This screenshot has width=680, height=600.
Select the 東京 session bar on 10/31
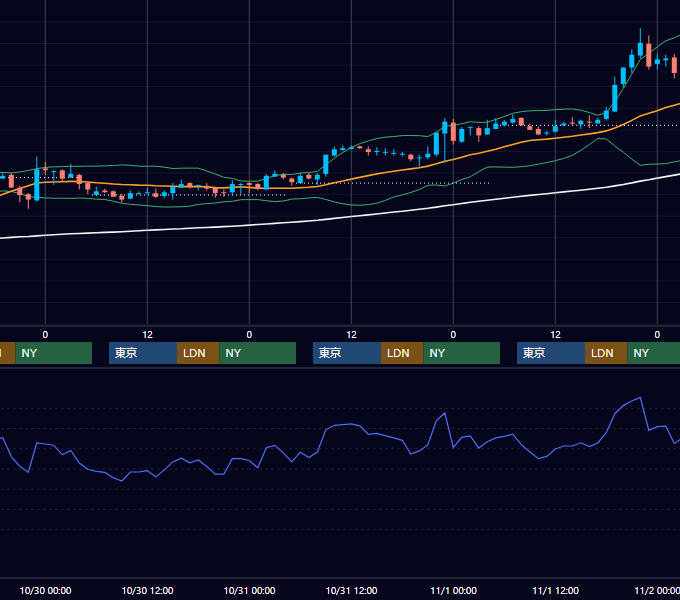(347, 353)
